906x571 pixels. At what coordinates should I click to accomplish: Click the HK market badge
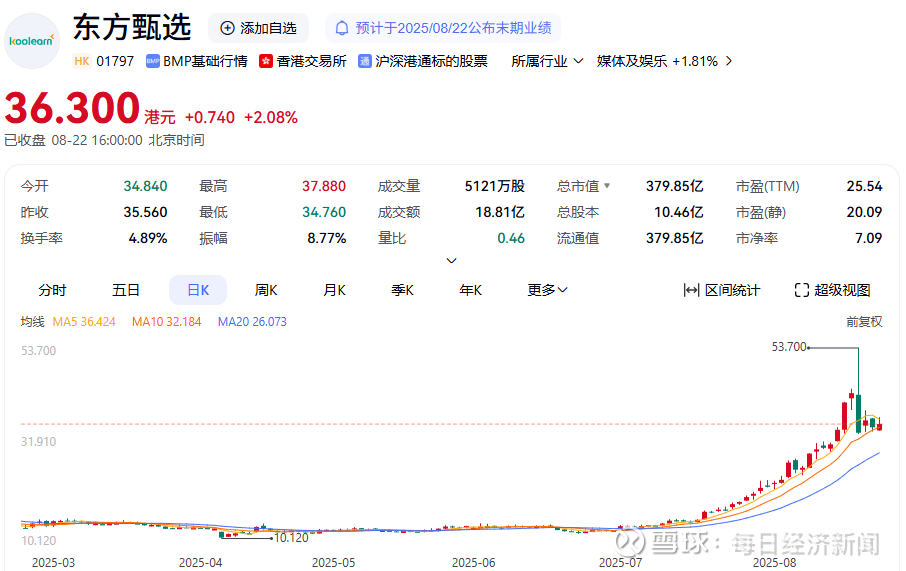click(x=82, y=61)
